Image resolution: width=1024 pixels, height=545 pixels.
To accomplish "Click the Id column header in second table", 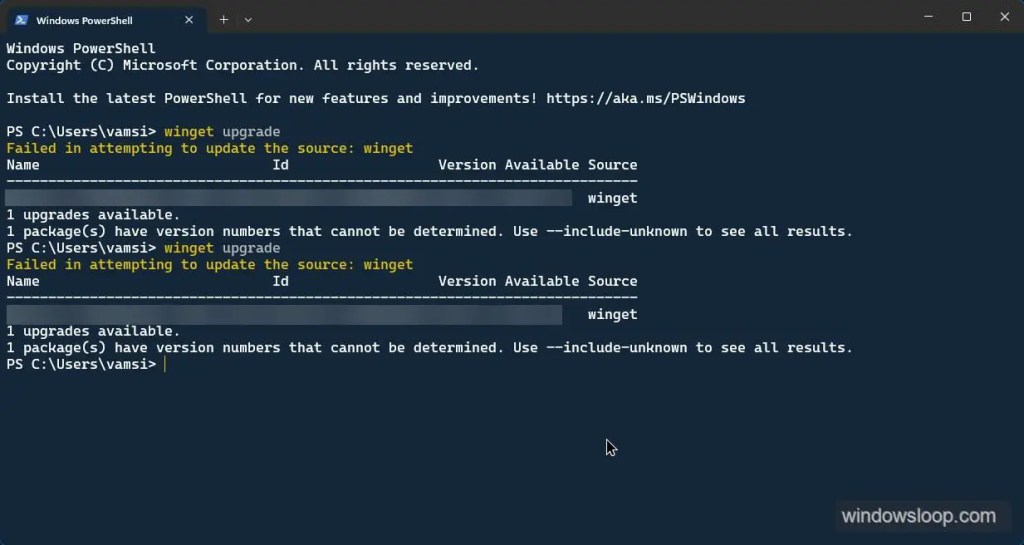I will click(x=280, y=281).
